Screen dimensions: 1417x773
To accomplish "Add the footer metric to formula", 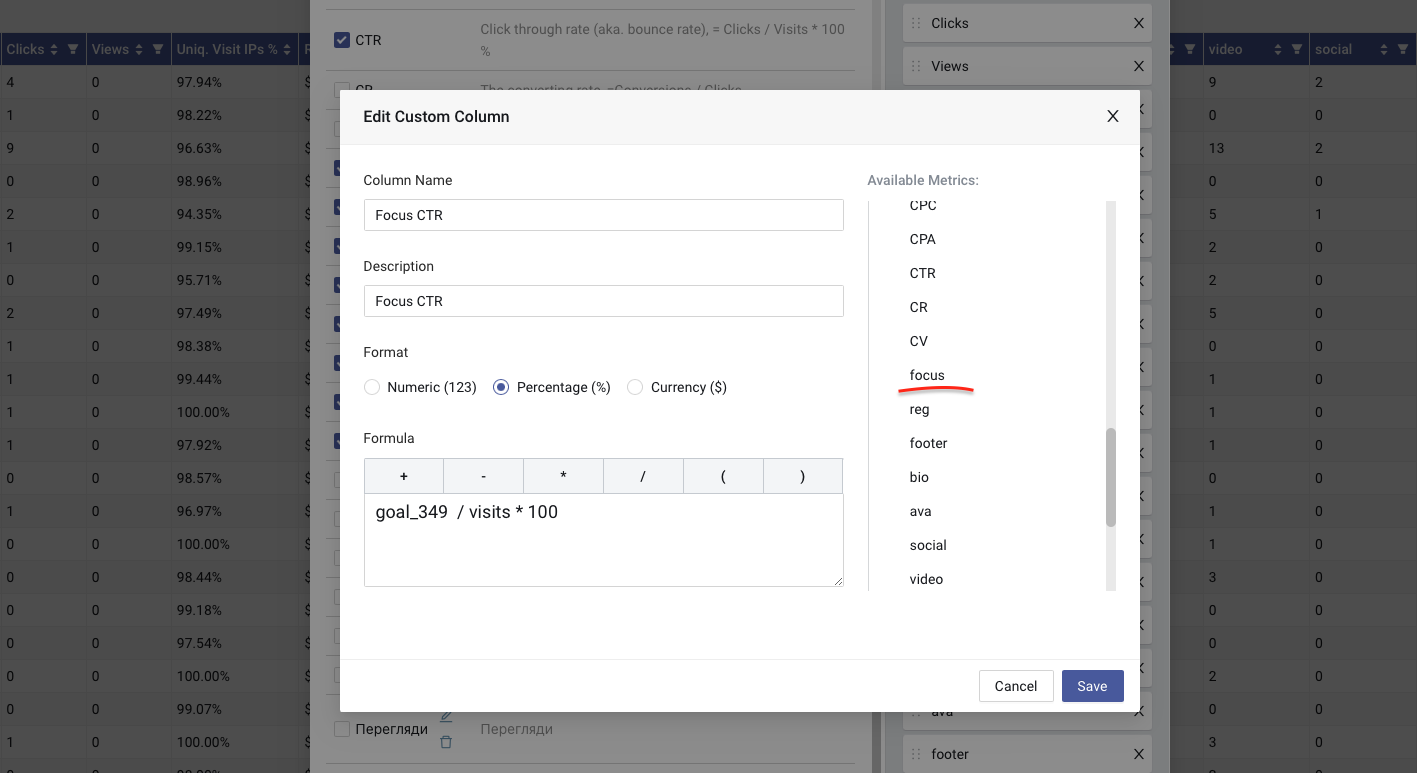I will [929, 443].
